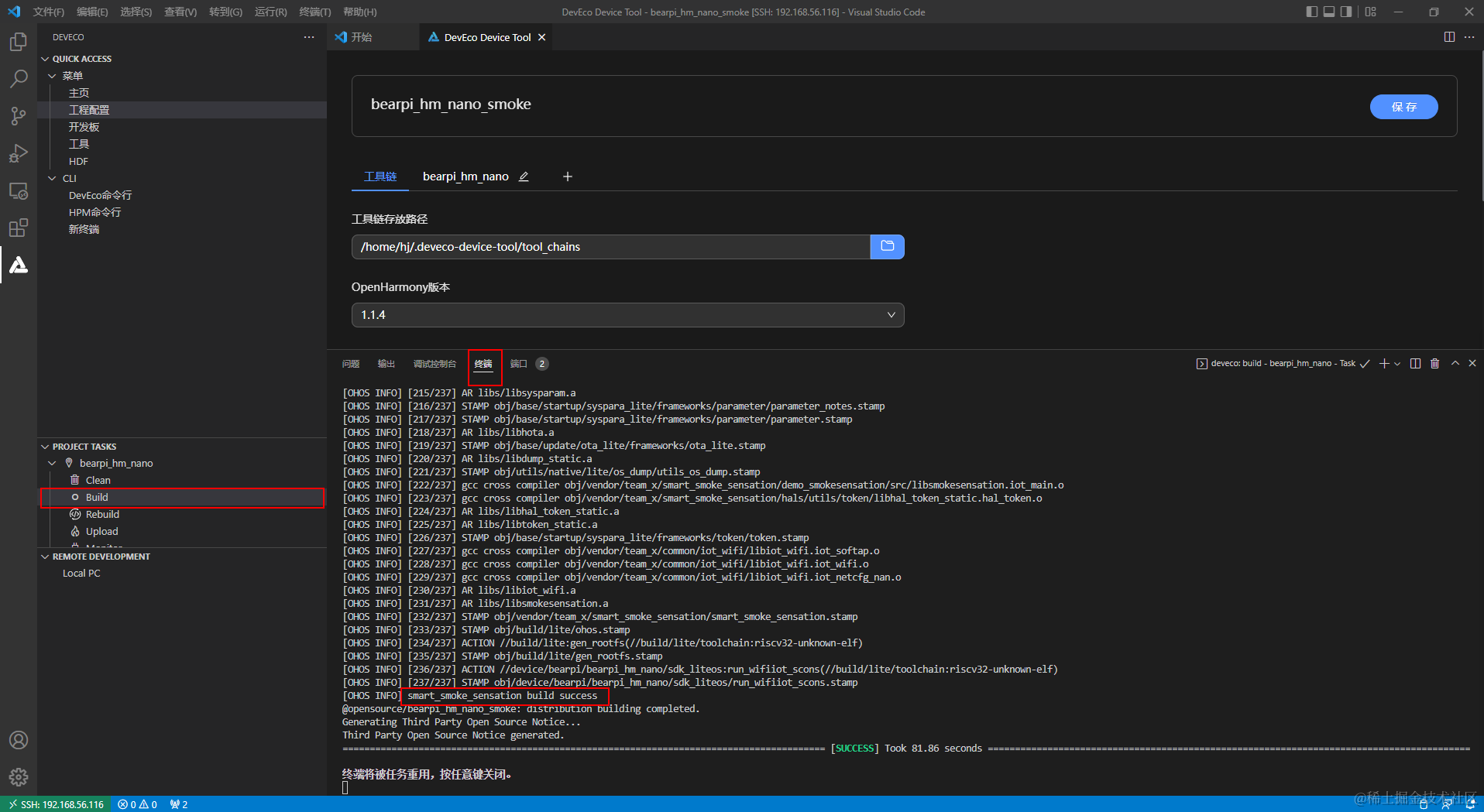Switch to the 输出 panel tab
Image resolution: width=1484 pixels, height=812 pixels.
tap(386, 364)
